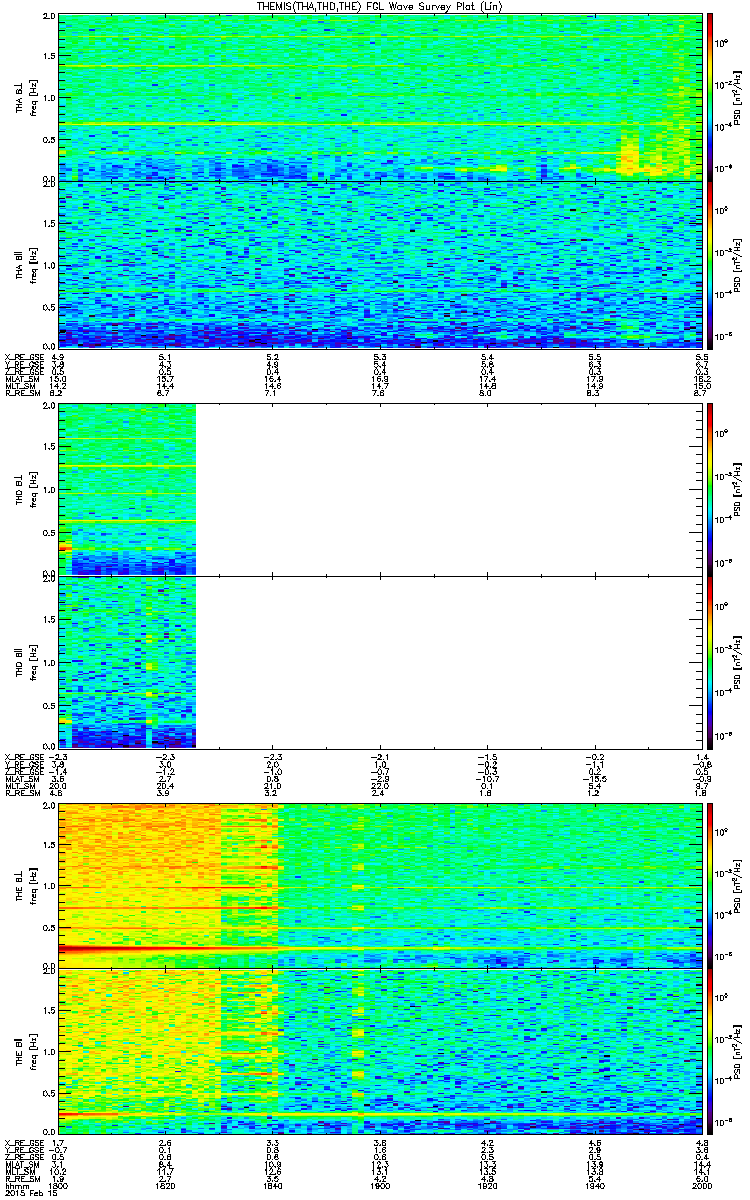Click the THD Bll PSD color bar
Image resolution: width=750 pixels, height=1200 pixels.
[710, 661]
